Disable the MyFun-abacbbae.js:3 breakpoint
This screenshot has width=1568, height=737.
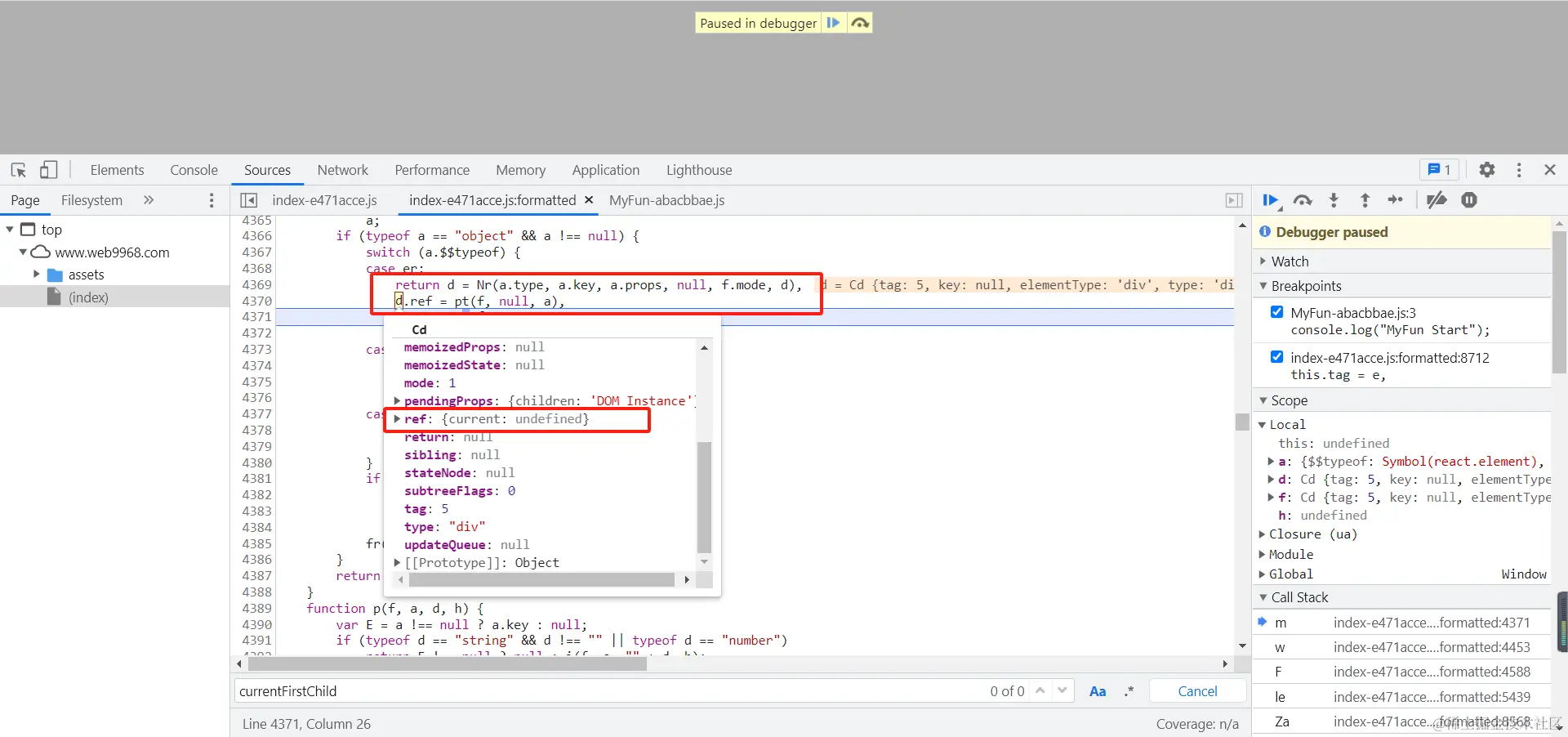coord(1276,312)
